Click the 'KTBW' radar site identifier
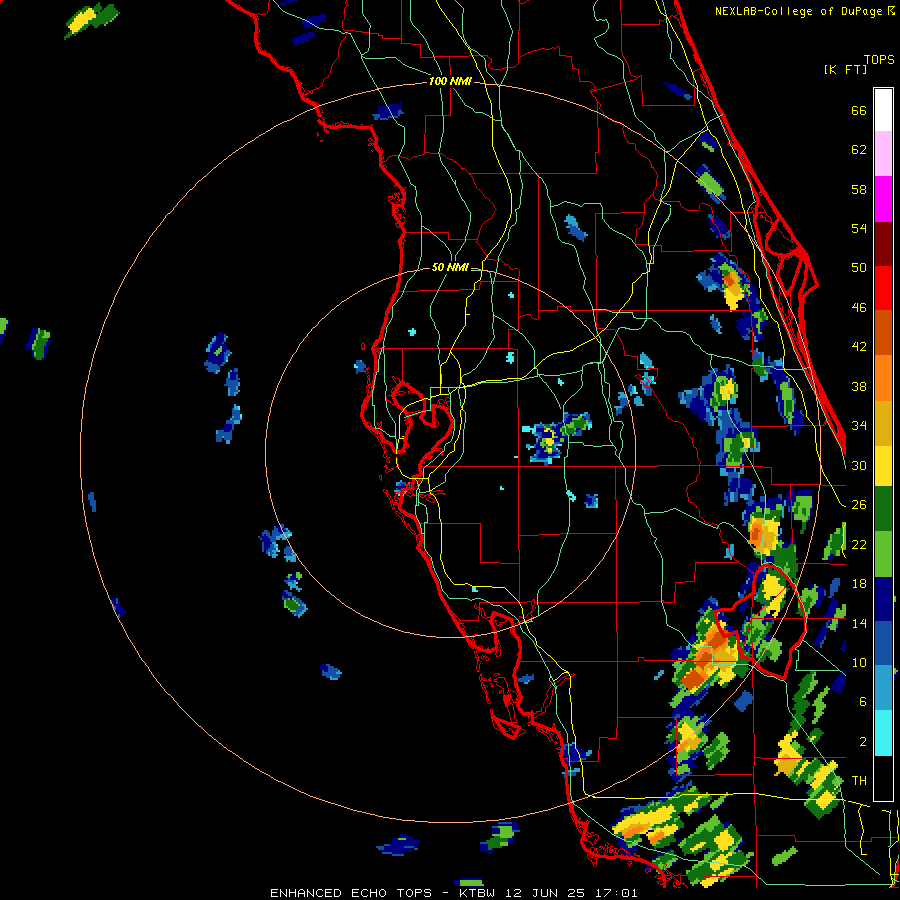The height and width of the screenshot is (900, 900). point(478,893)
